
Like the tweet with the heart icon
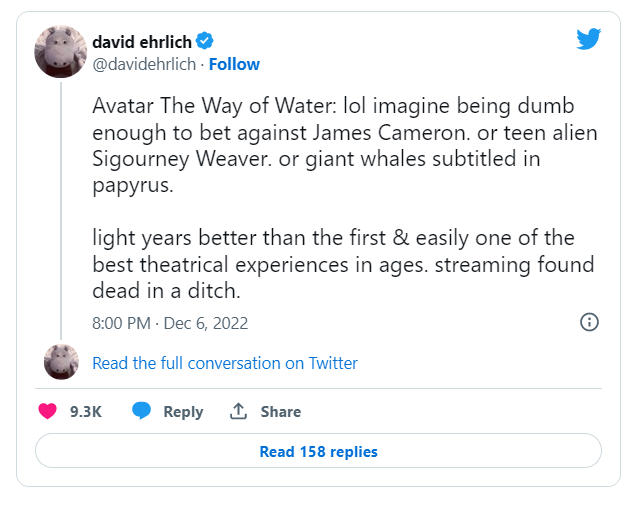point(47,411)
